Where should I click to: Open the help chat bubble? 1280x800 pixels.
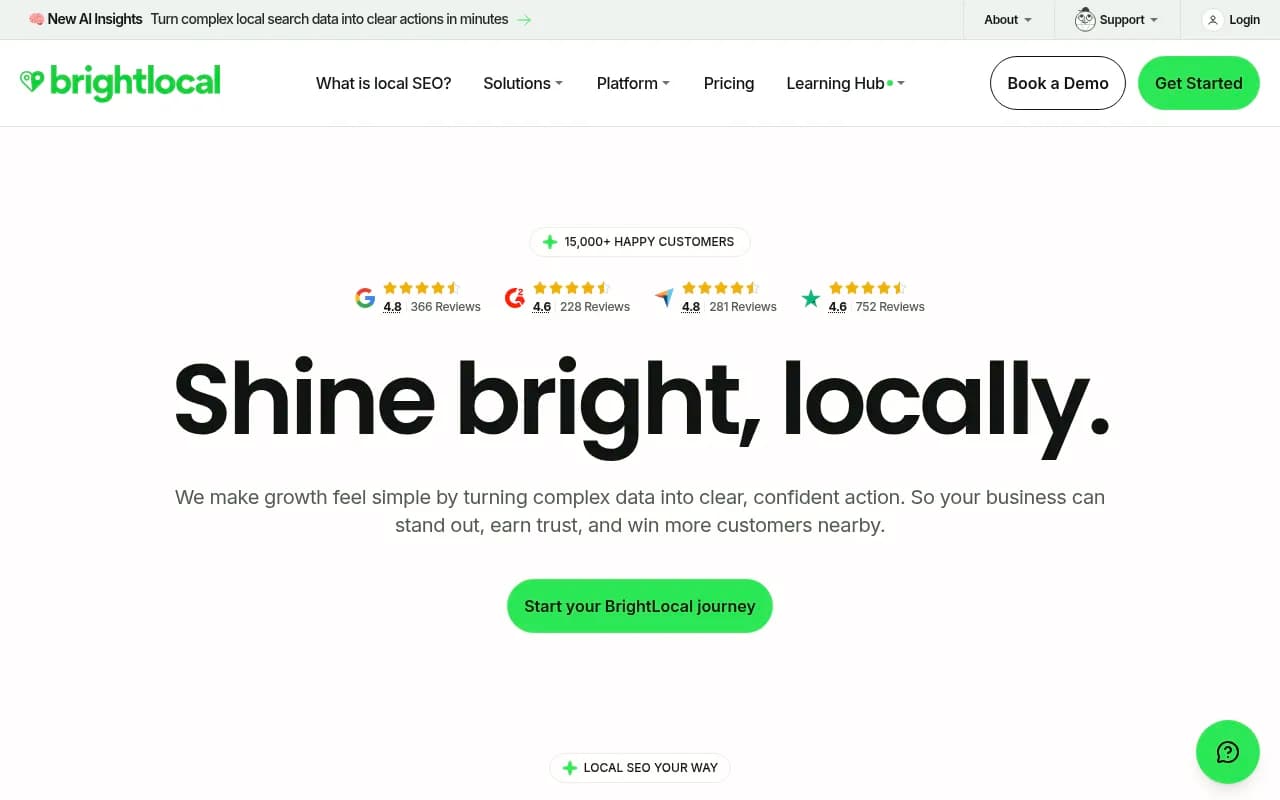[x=1228, y=752]
